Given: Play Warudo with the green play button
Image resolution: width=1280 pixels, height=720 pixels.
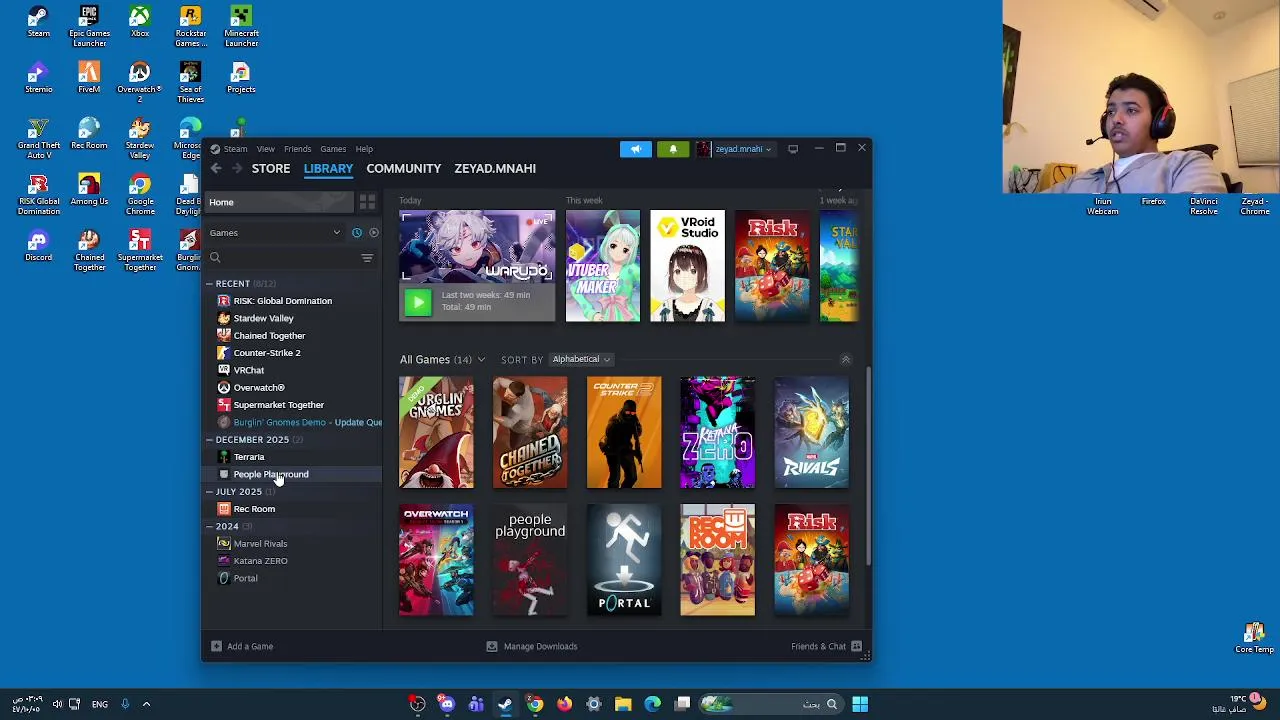Looking at the screenshot, I should pos(418,301).
